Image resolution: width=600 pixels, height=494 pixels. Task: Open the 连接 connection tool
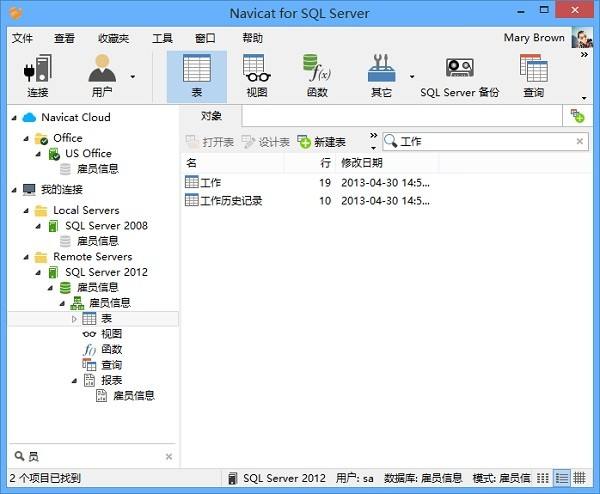(38, 77)
